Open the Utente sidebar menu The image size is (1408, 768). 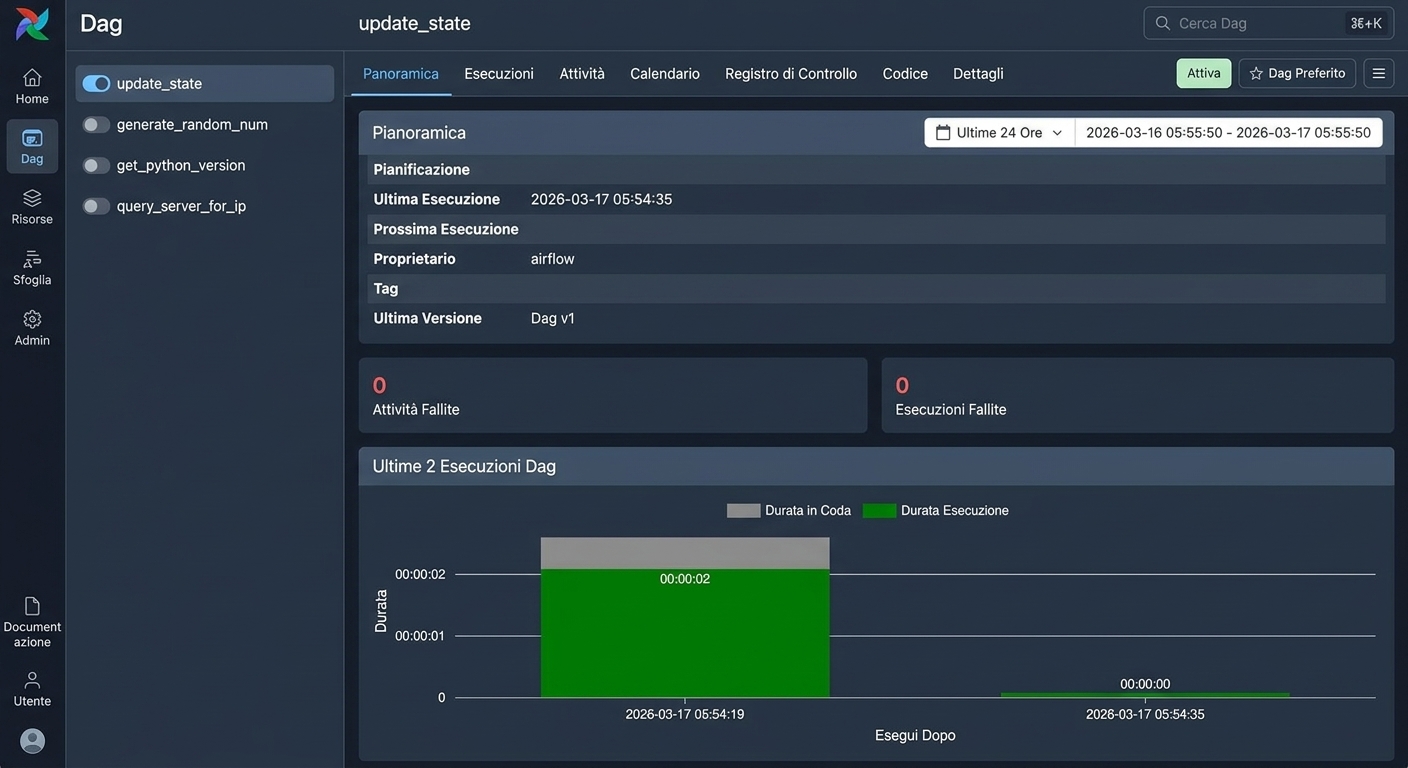(32, 689)
